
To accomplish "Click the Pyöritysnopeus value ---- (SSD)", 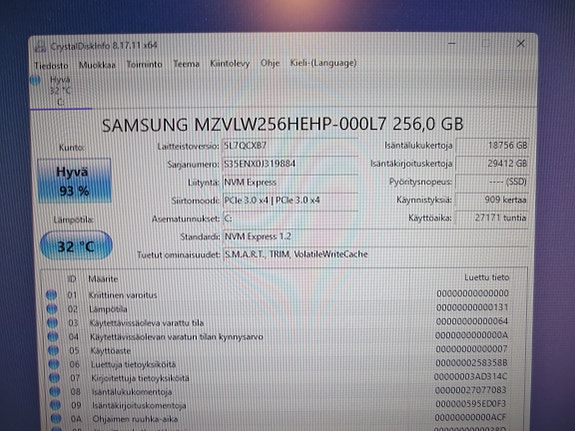I will pyautogui.click(x=492, y=182).
